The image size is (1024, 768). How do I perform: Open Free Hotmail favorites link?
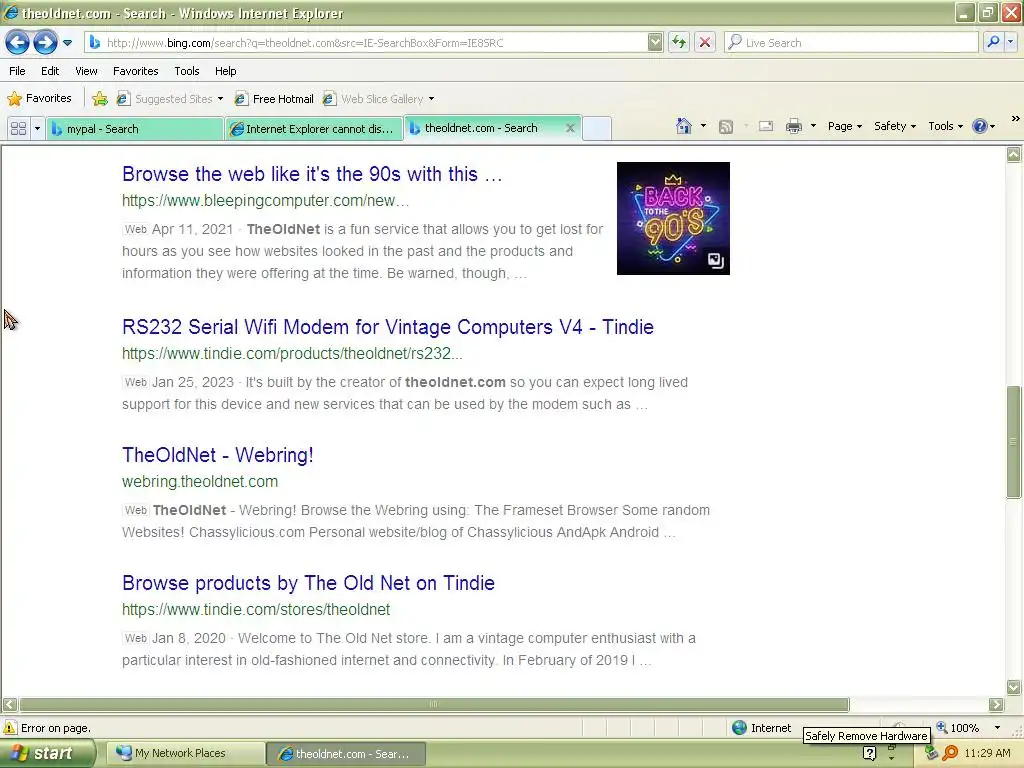(274, 99)
